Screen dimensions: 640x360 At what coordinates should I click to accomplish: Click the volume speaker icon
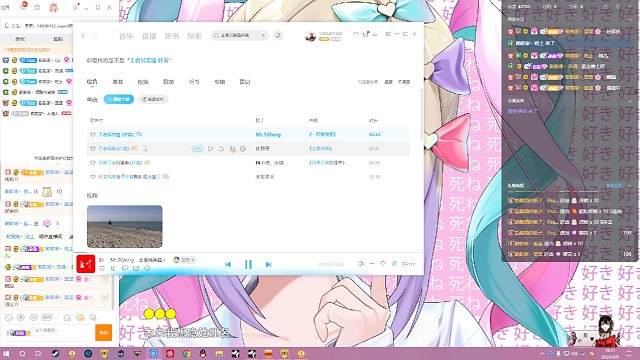point(361,264)
